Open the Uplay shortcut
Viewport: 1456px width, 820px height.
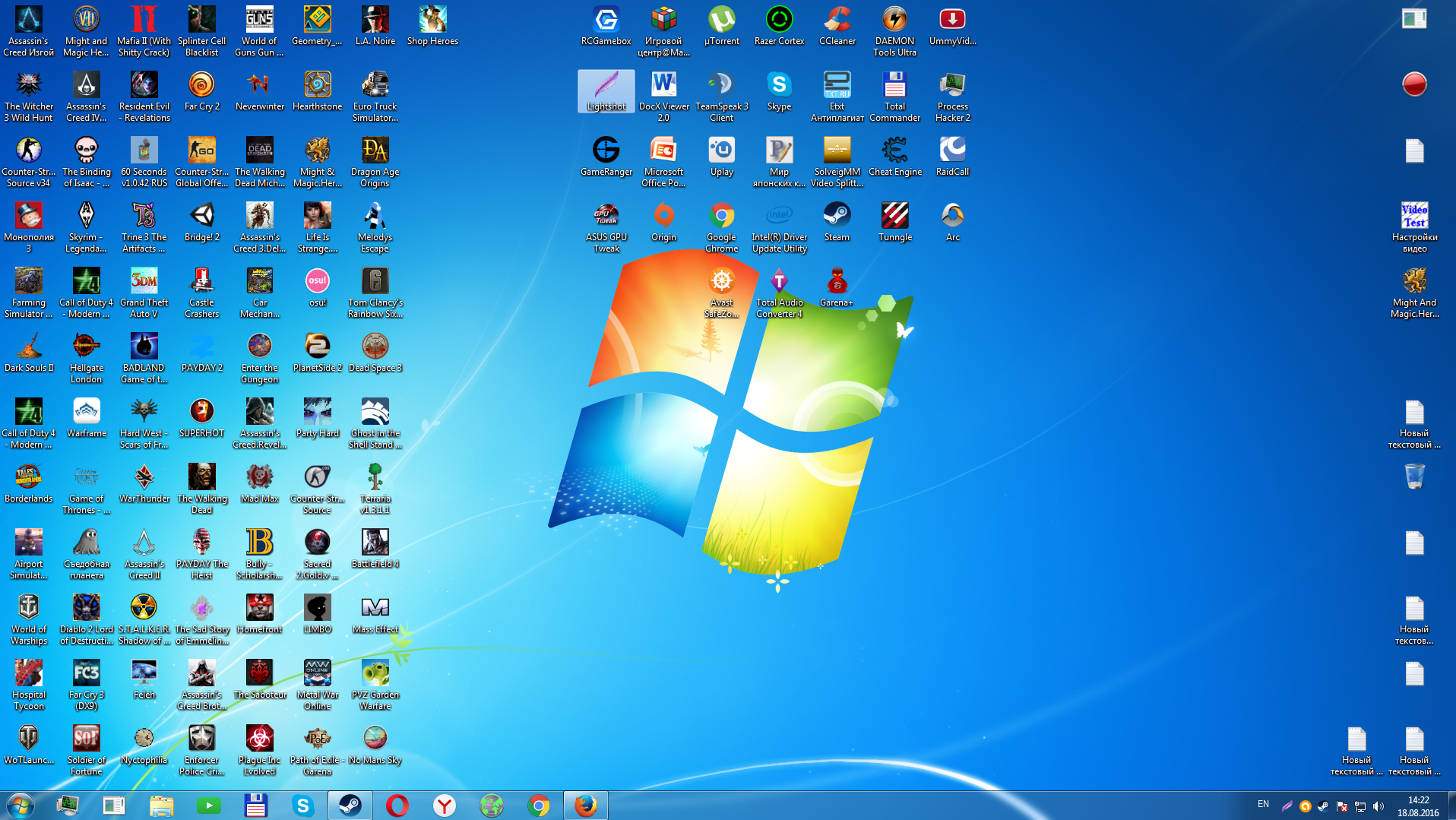(721, 157)
